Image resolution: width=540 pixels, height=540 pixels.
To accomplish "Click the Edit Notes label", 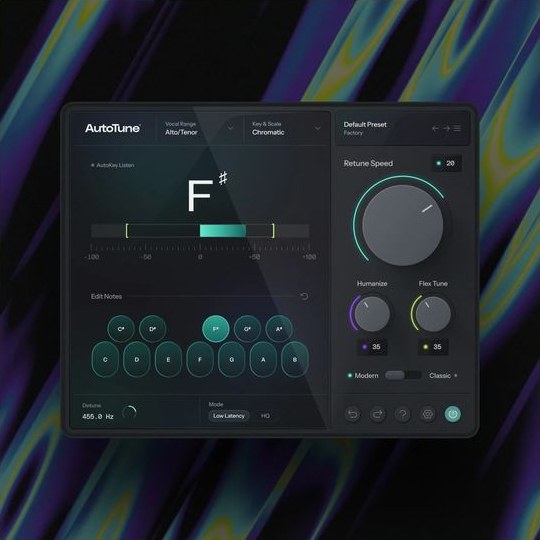I will pyautogui.click(x=106, y=297).
